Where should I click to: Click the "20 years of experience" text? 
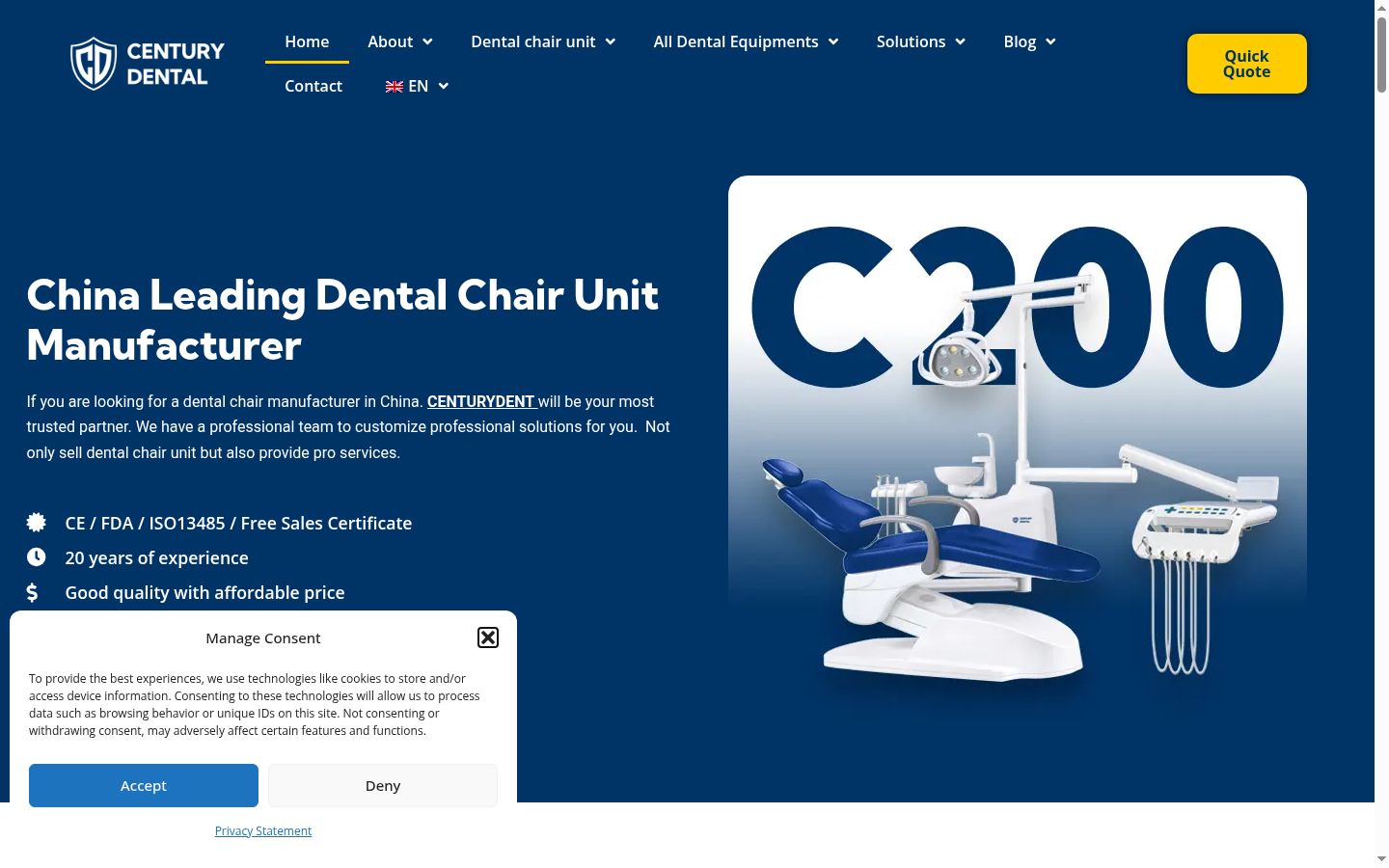[156, 557]
